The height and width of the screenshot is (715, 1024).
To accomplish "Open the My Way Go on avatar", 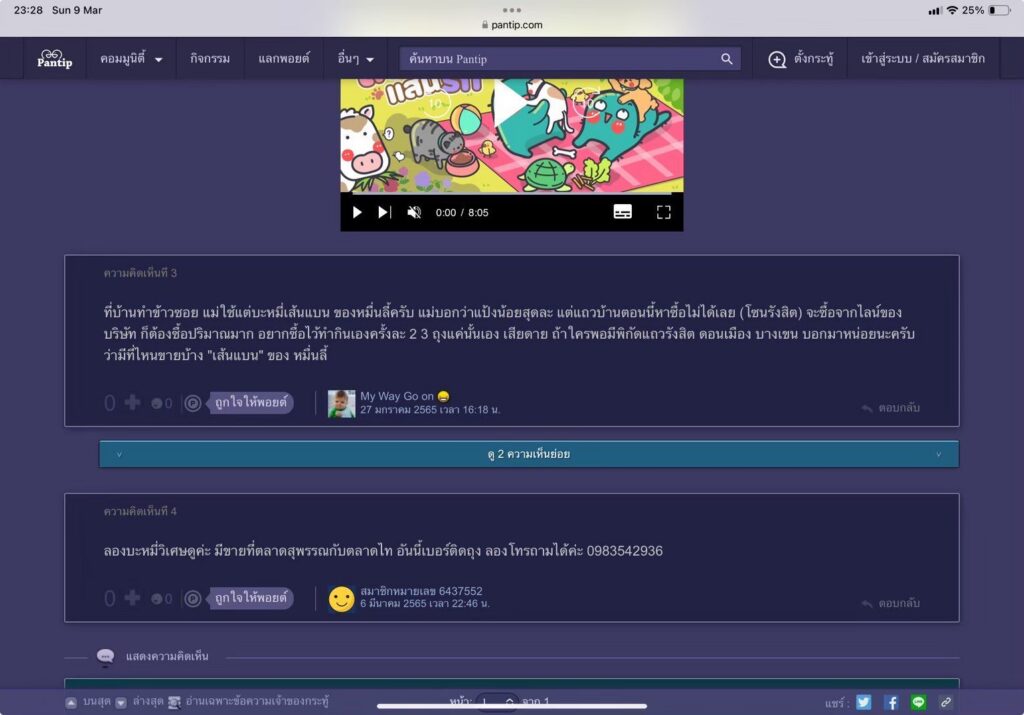I will (342, 404).
